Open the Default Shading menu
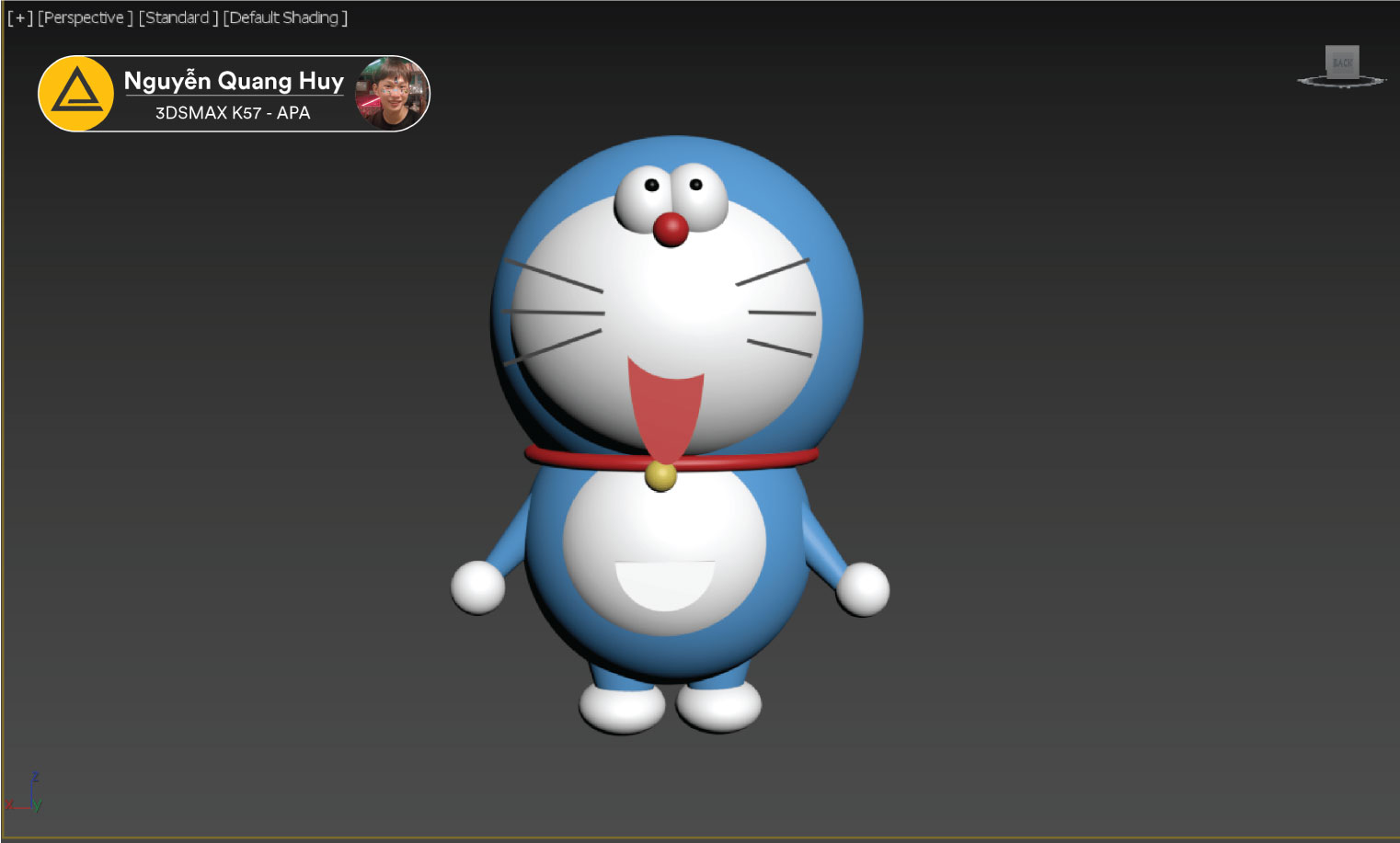 pyautogui.click(x=284, y=18)
